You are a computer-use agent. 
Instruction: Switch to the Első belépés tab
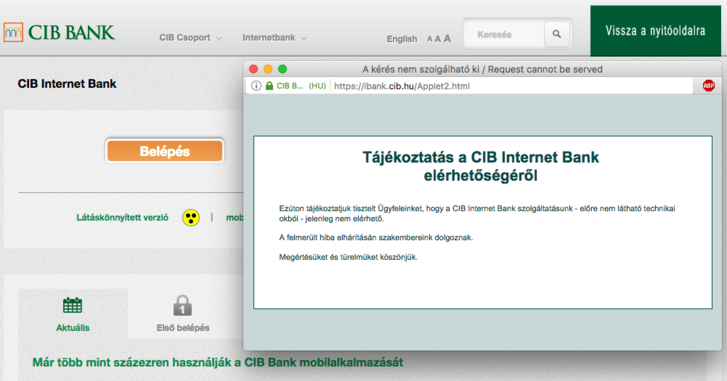(183, 314)
